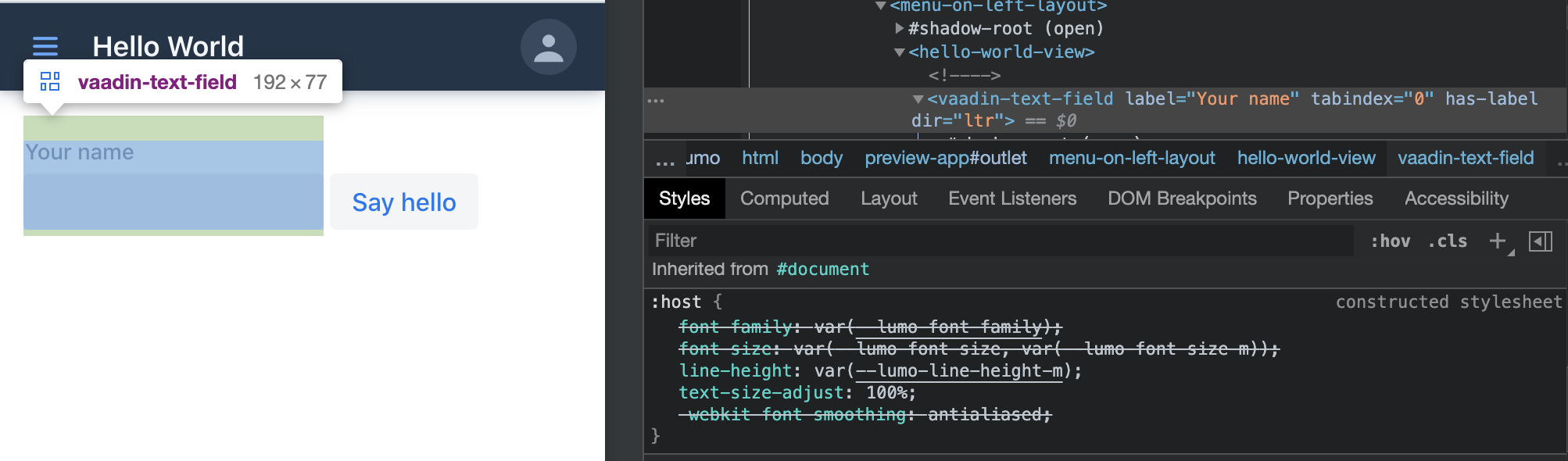Collapse the vaadin-text-field DOM node

tap(918, 99)
